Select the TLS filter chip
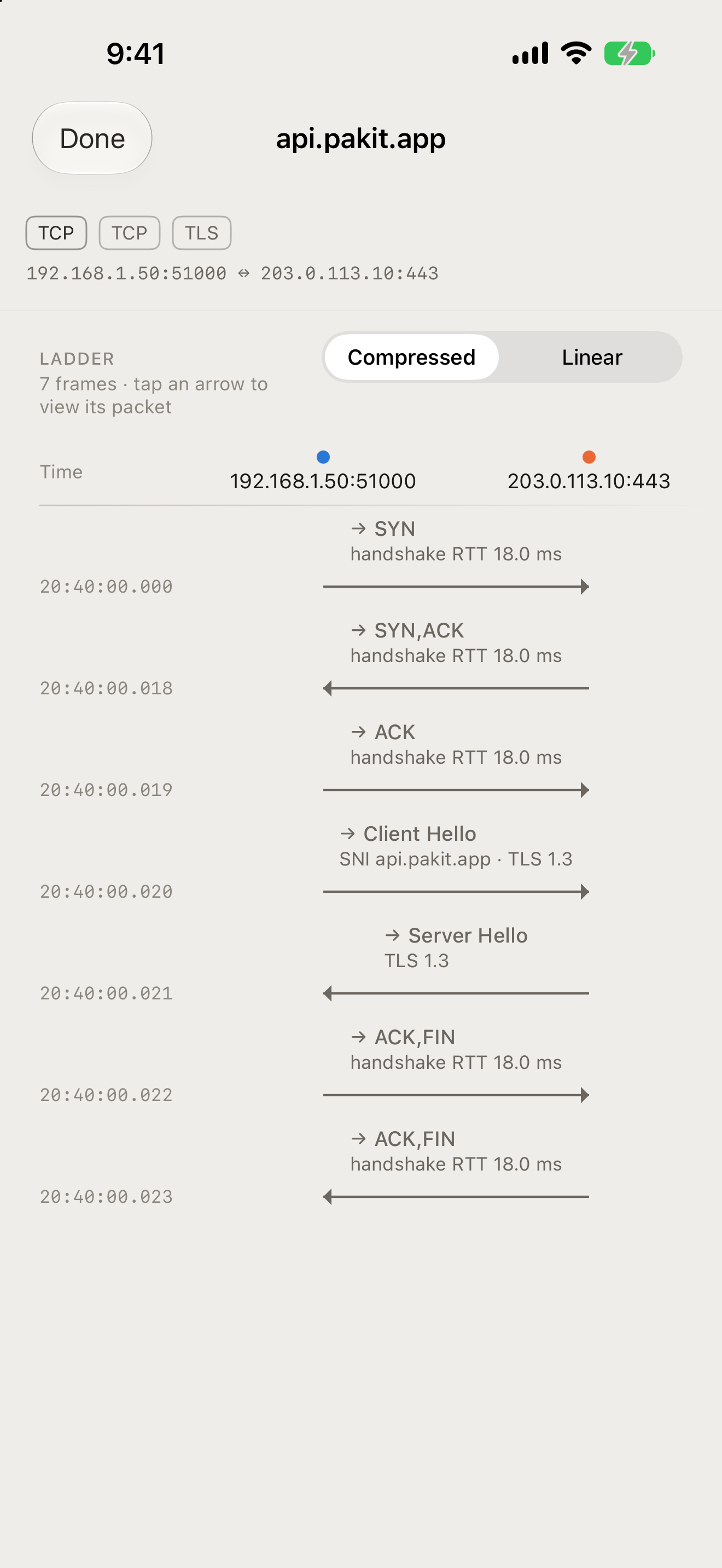This screenshot has width=722, height=1568. pyautogui.click(x=201, y=232)
